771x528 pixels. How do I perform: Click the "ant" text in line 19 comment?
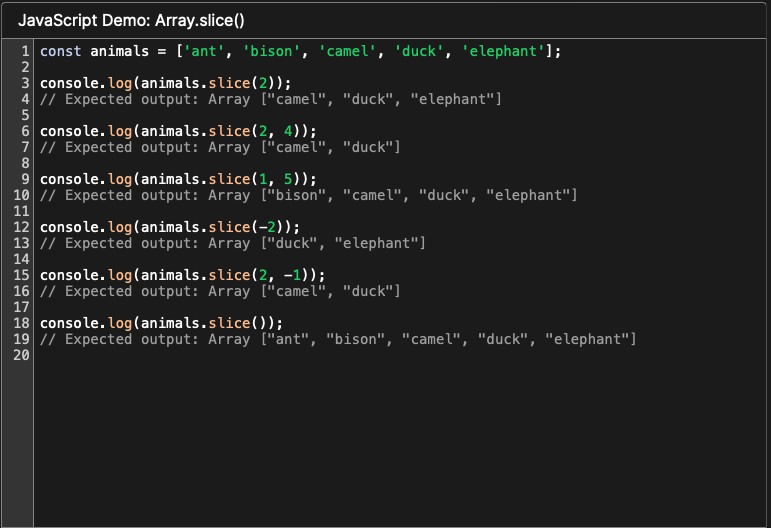(288, 339)
